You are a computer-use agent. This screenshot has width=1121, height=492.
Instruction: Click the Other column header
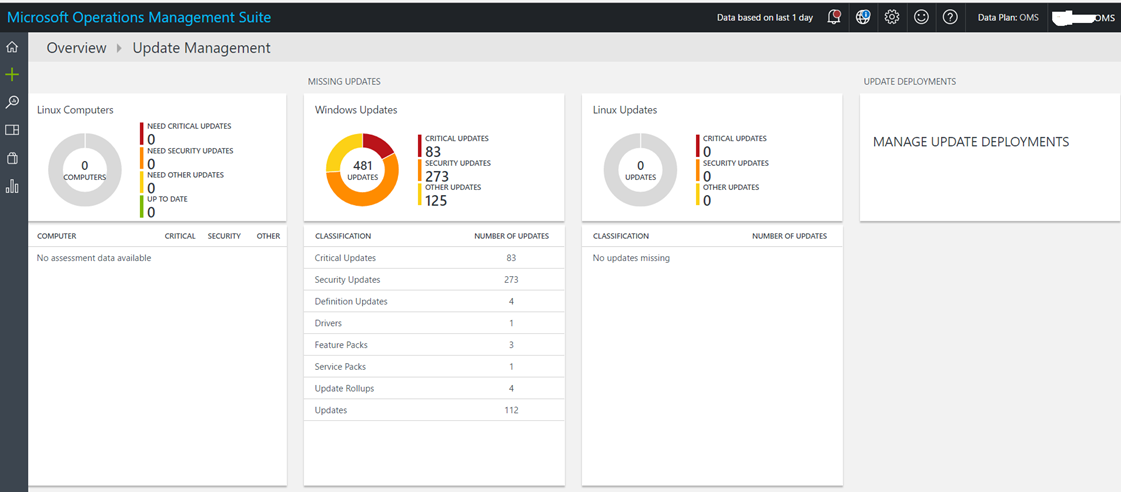268,236
